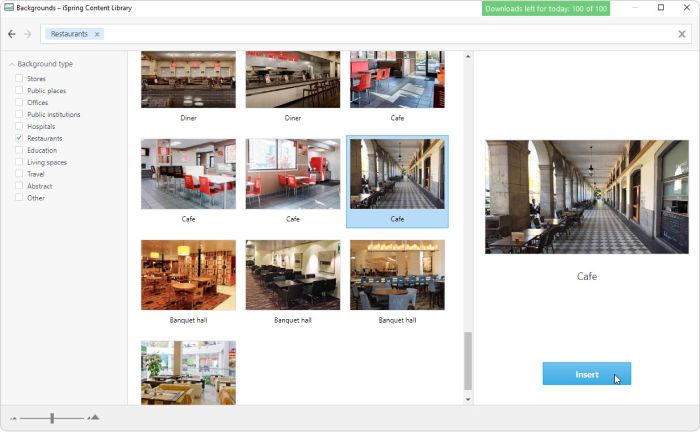The image size is (700, 432).
Task: Go forward with the right arrow
Action: [28, 34]
